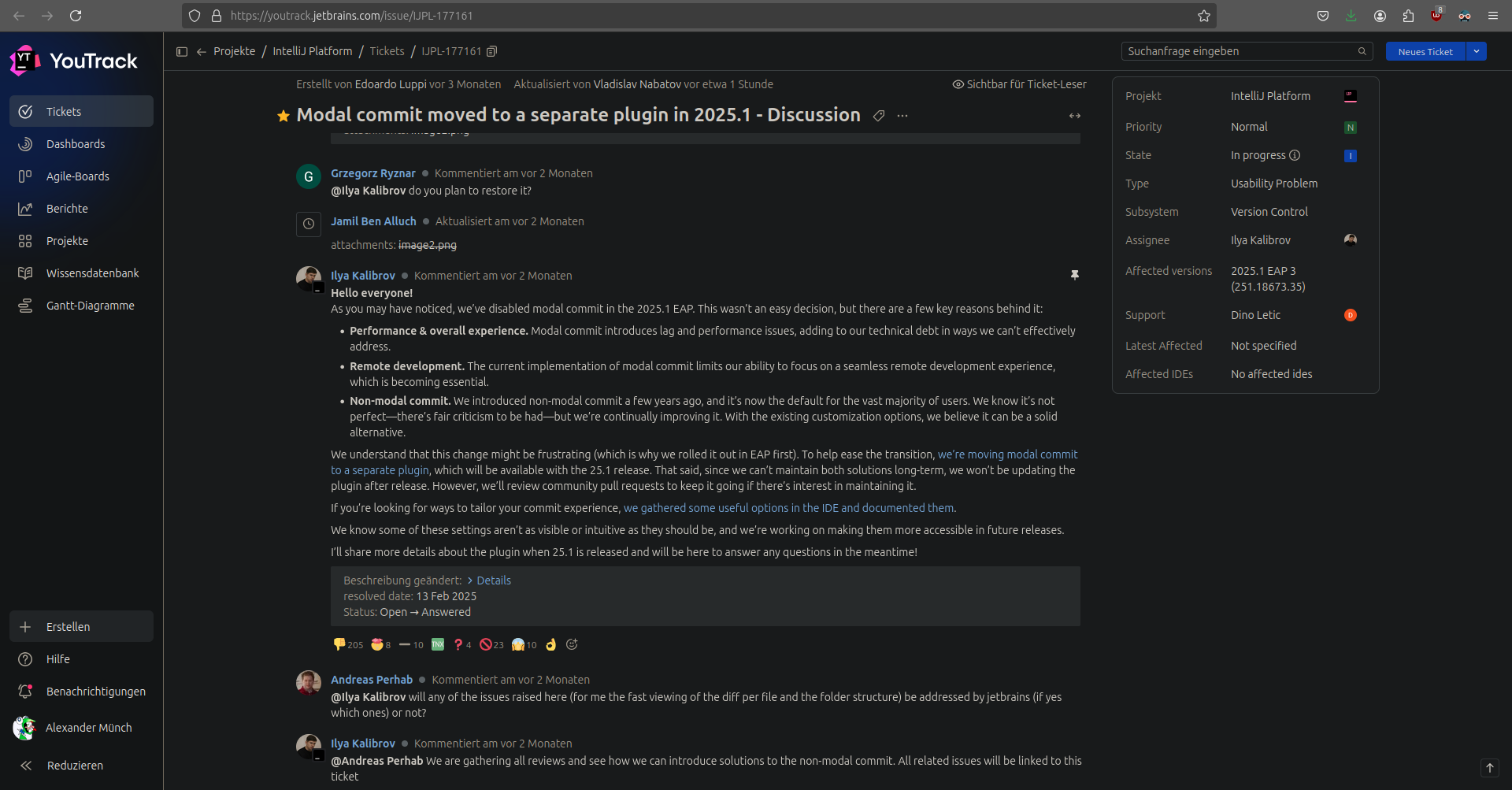Click the scream-face reaction with 10
The image size is (1512, 790).
(x=524, y=644)
